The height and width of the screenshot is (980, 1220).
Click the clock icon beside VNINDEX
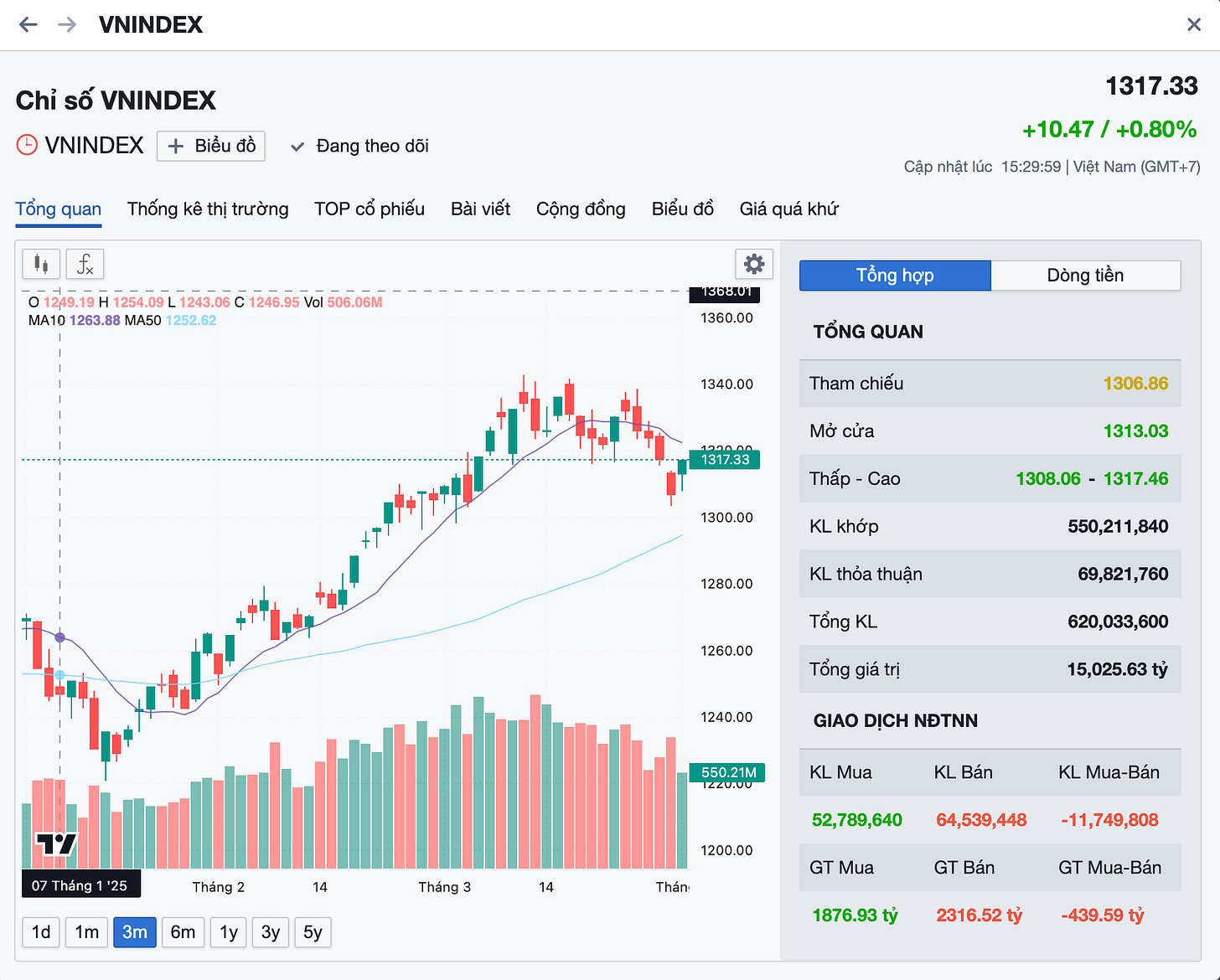[x=27, y=145]
